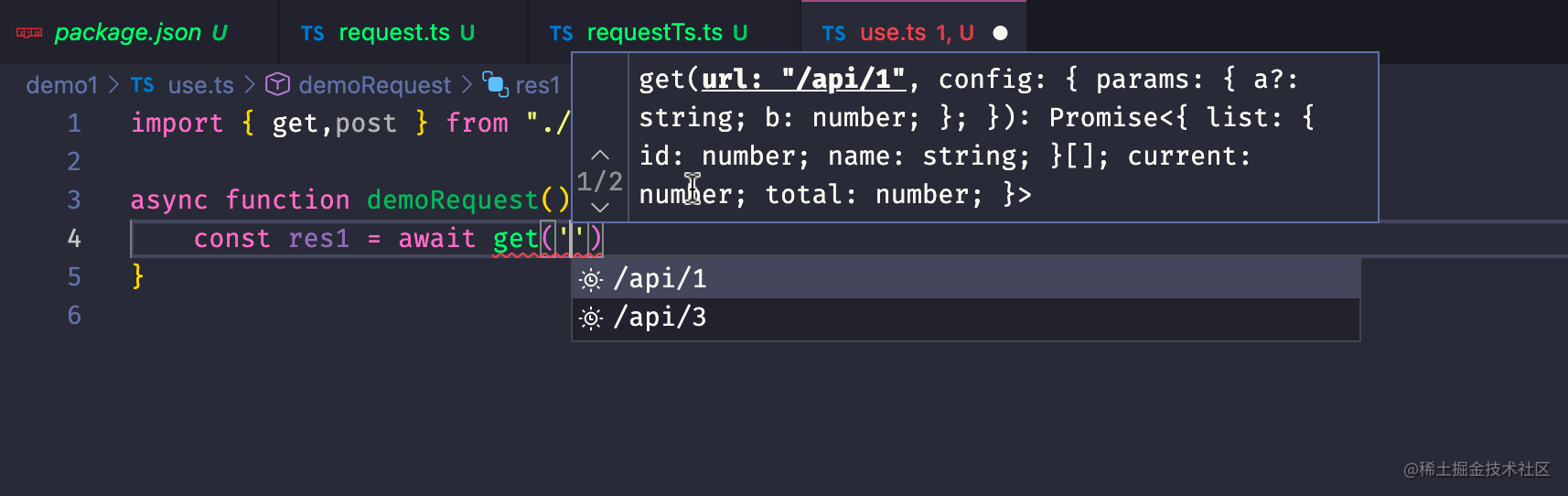Viewport: 1568px width, 496px height.
Task: Click line number 2 in the gutter
Action: click(74, 162)
